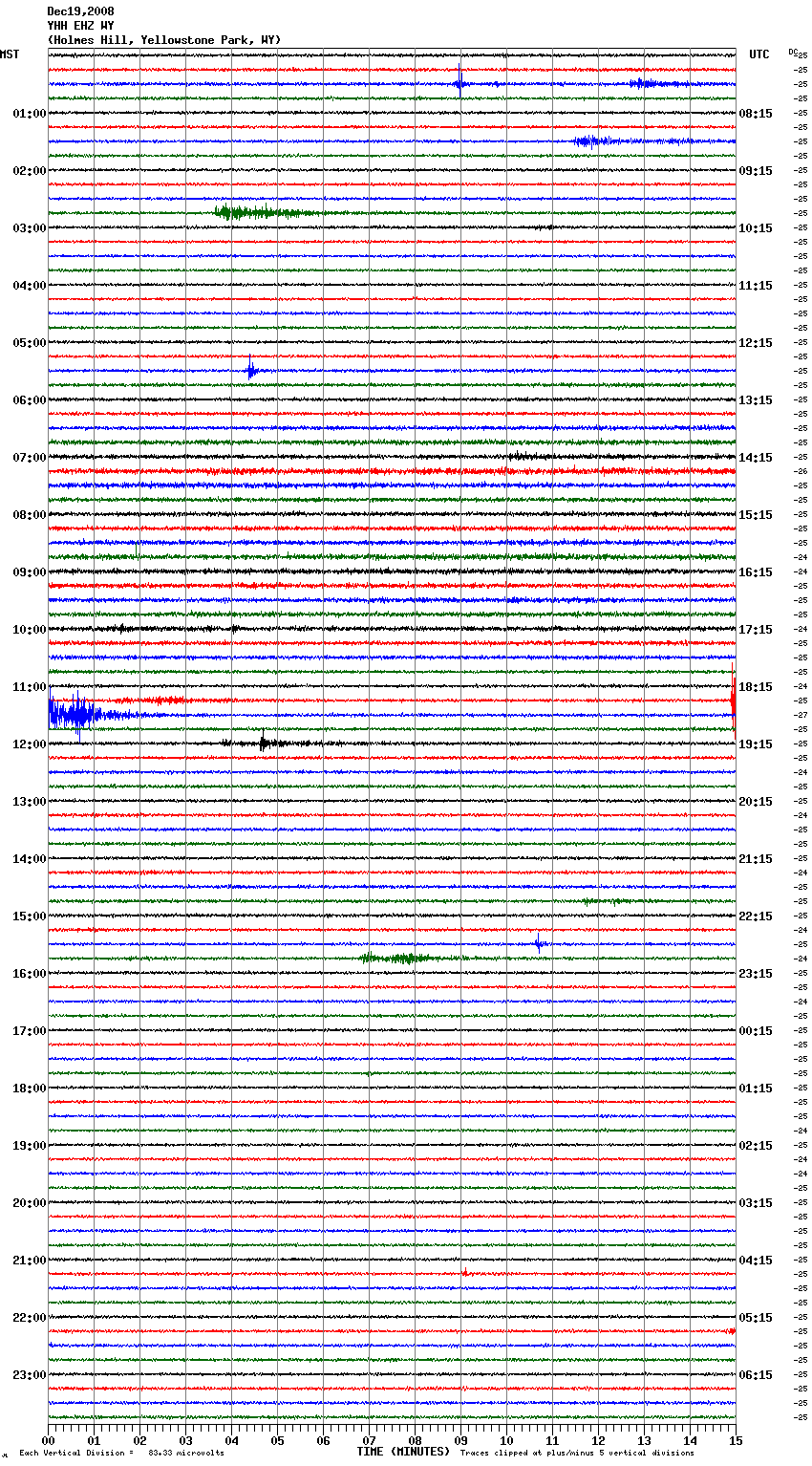
Task: Select the "14:00" MST row label
Action: [x=29, y=859]
